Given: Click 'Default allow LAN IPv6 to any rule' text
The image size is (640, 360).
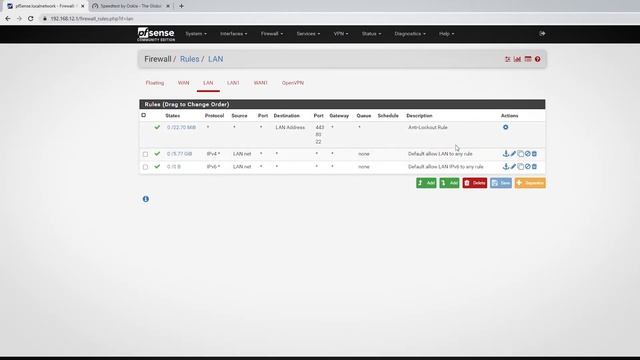Looking at the screenshot, I should click(446, 167).
